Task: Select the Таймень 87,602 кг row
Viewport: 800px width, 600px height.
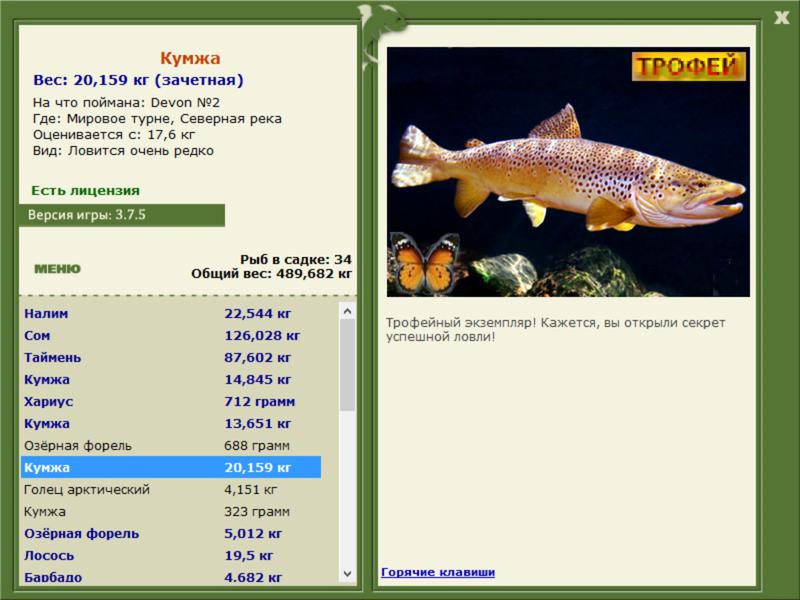Action: pyautogui.click(x=171, y=358)
